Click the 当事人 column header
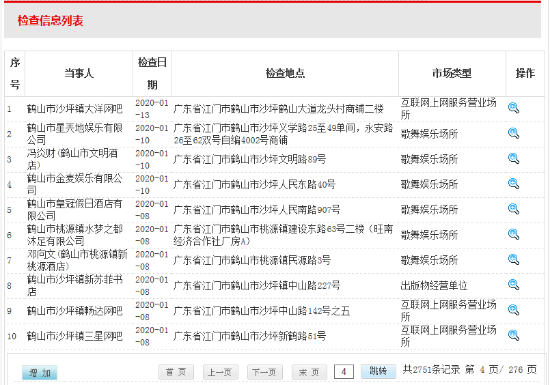 click(79, 73)
